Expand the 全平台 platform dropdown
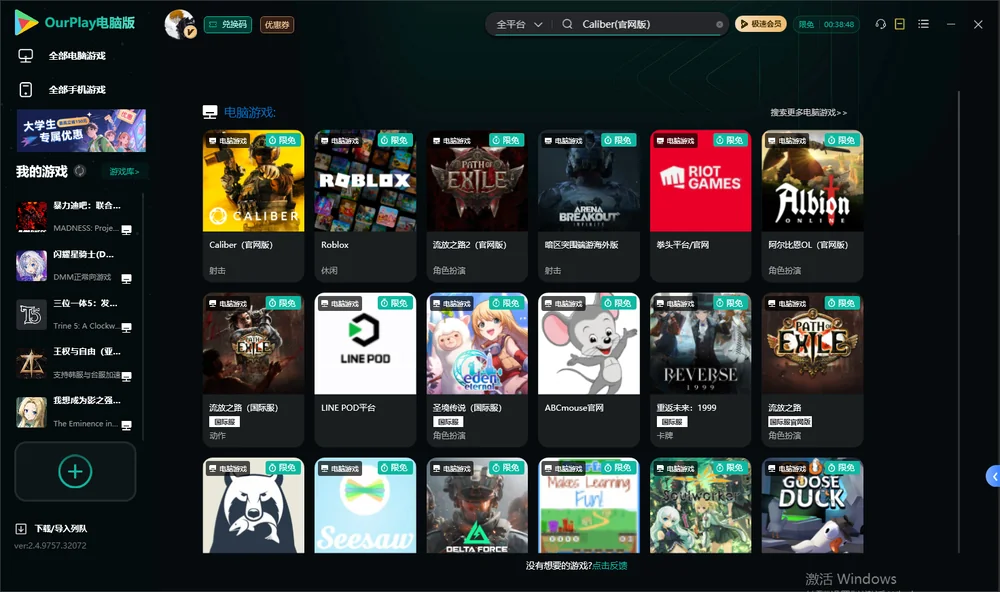The width and height of the screenshot is (1000, 592). coord(519,24)
